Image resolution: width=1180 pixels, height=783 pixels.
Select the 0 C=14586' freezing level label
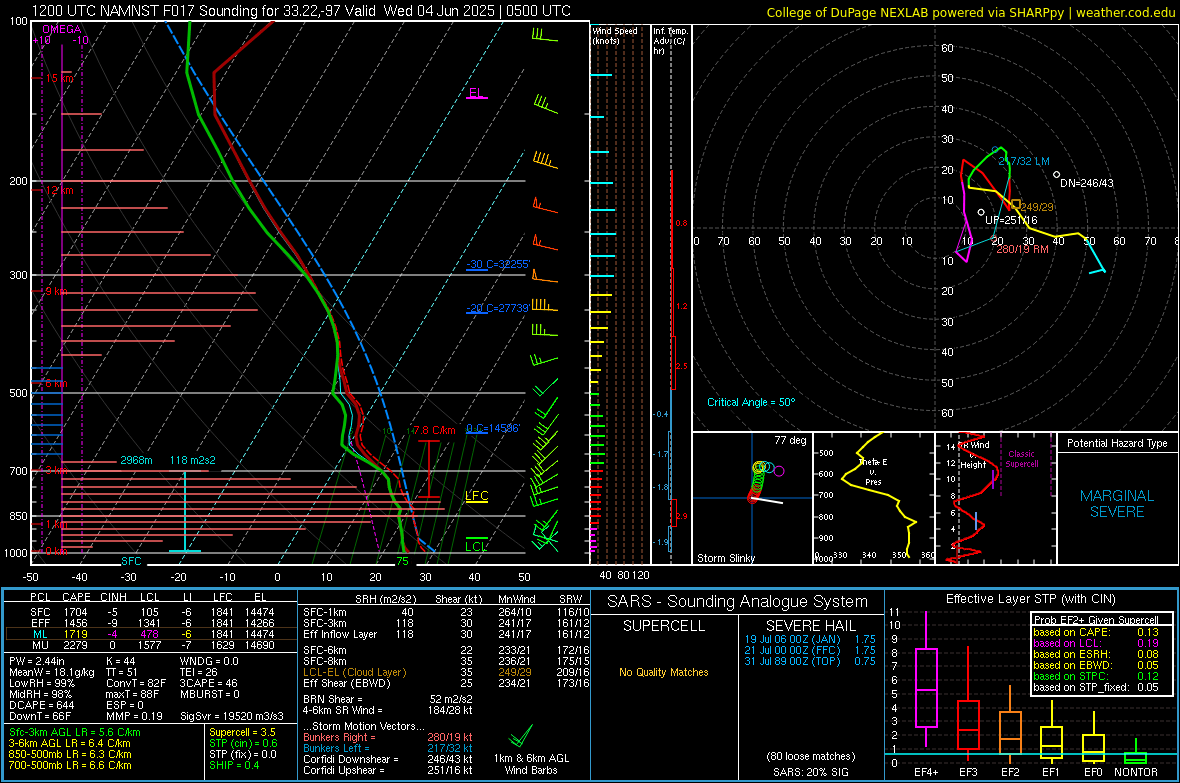point(493,428)
